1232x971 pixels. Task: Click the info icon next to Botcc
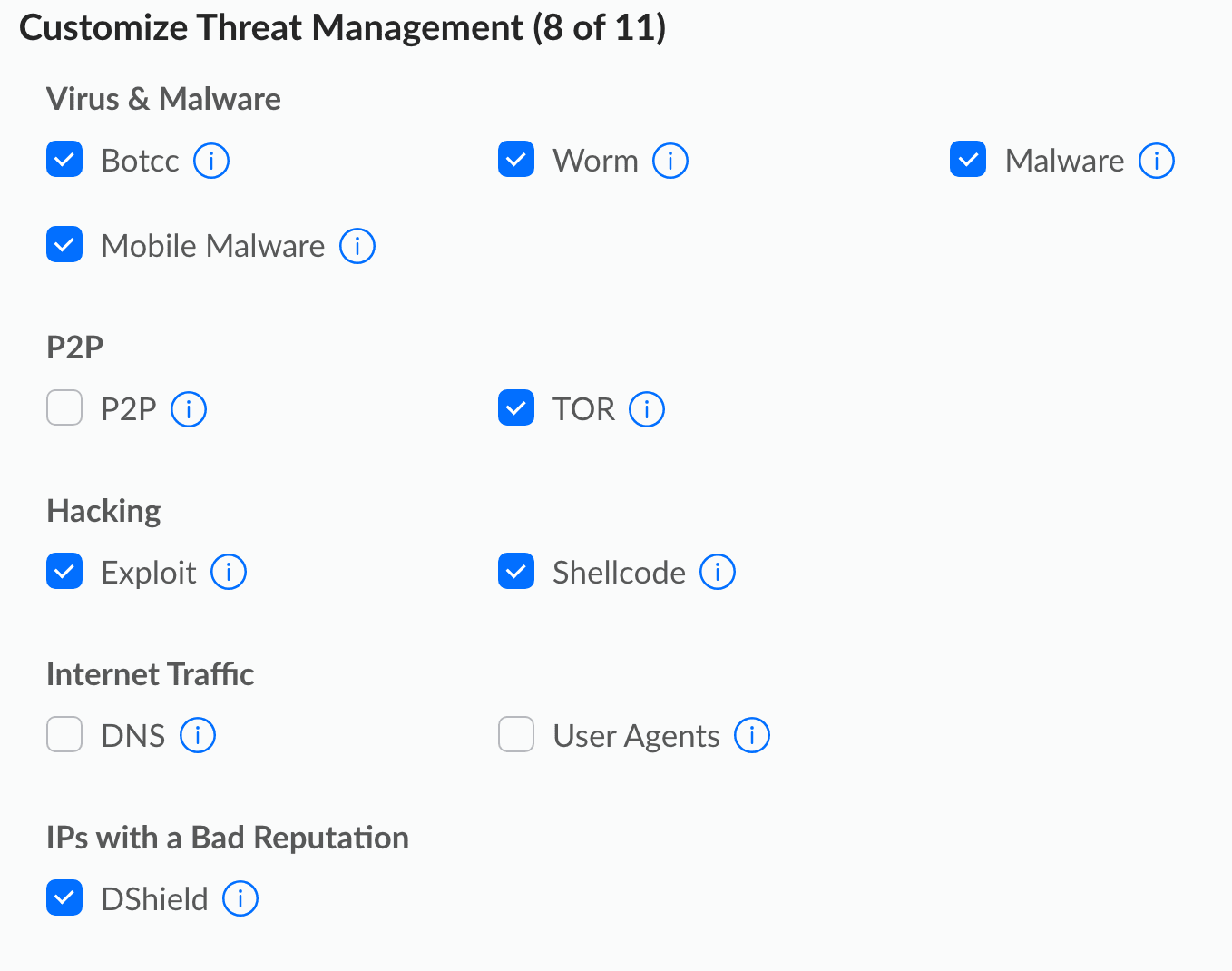pos(211,162)
